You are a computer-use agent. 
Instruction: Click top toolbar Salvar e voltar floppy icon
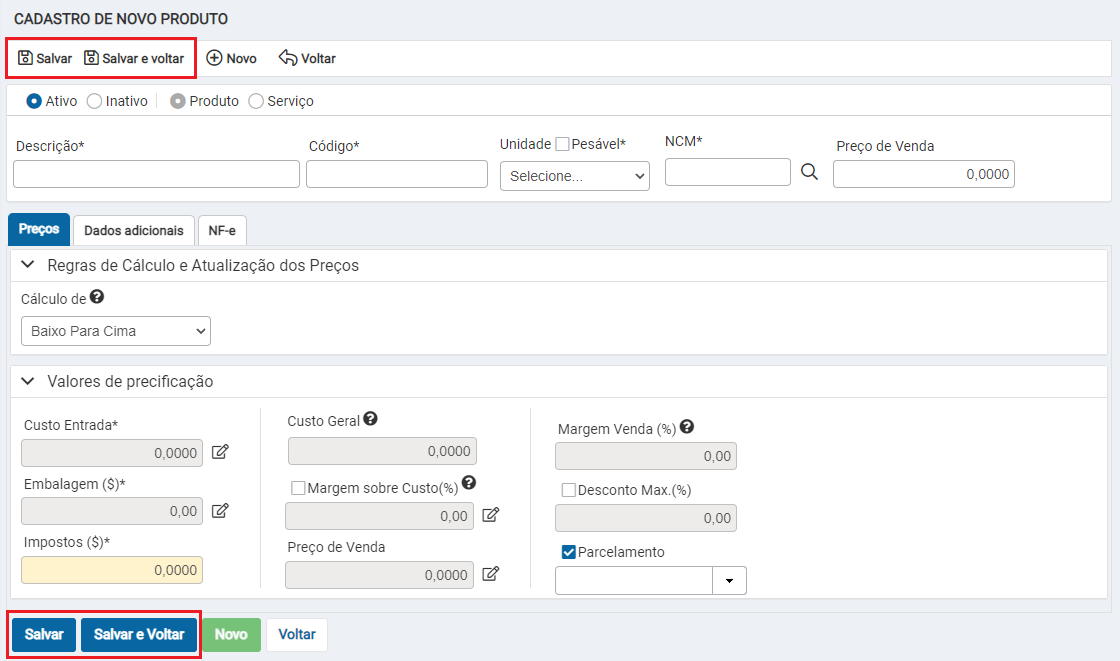pos(91,58)
